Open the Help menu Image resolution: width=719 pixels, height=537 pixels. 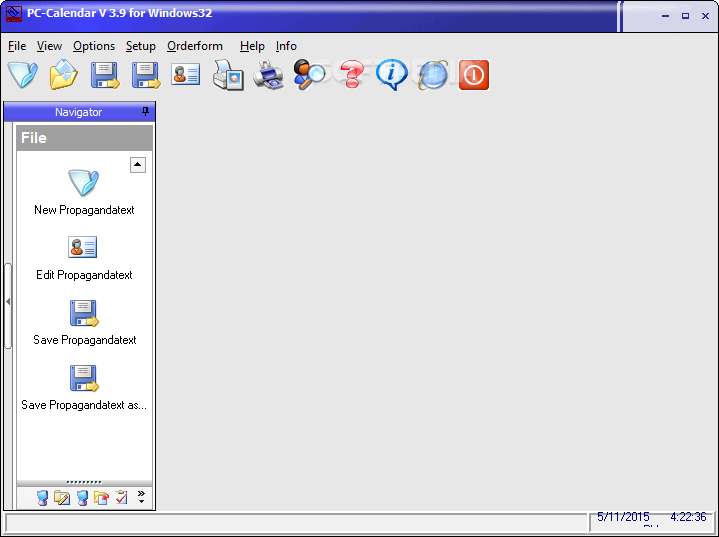click(x=252, y=46)
